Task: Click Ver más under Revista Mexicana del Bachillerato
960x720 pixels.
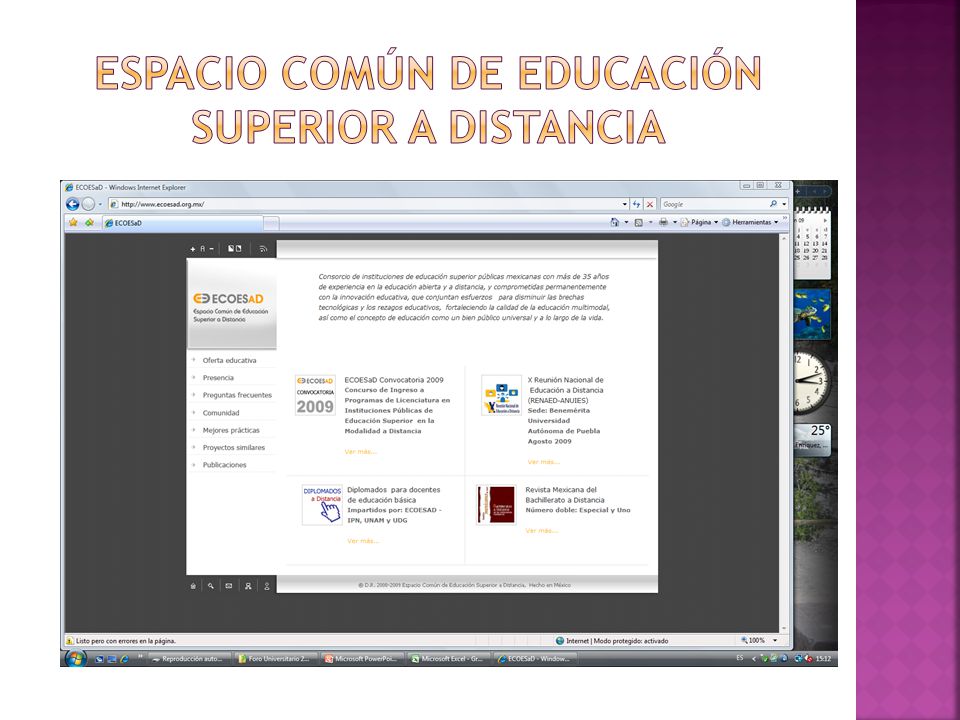Action: (541, 531)
